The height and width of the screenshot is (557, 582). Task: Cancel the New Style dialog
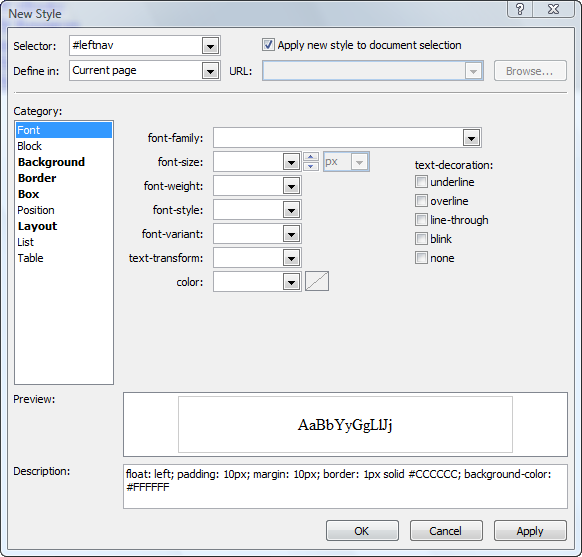coord(446,531)
